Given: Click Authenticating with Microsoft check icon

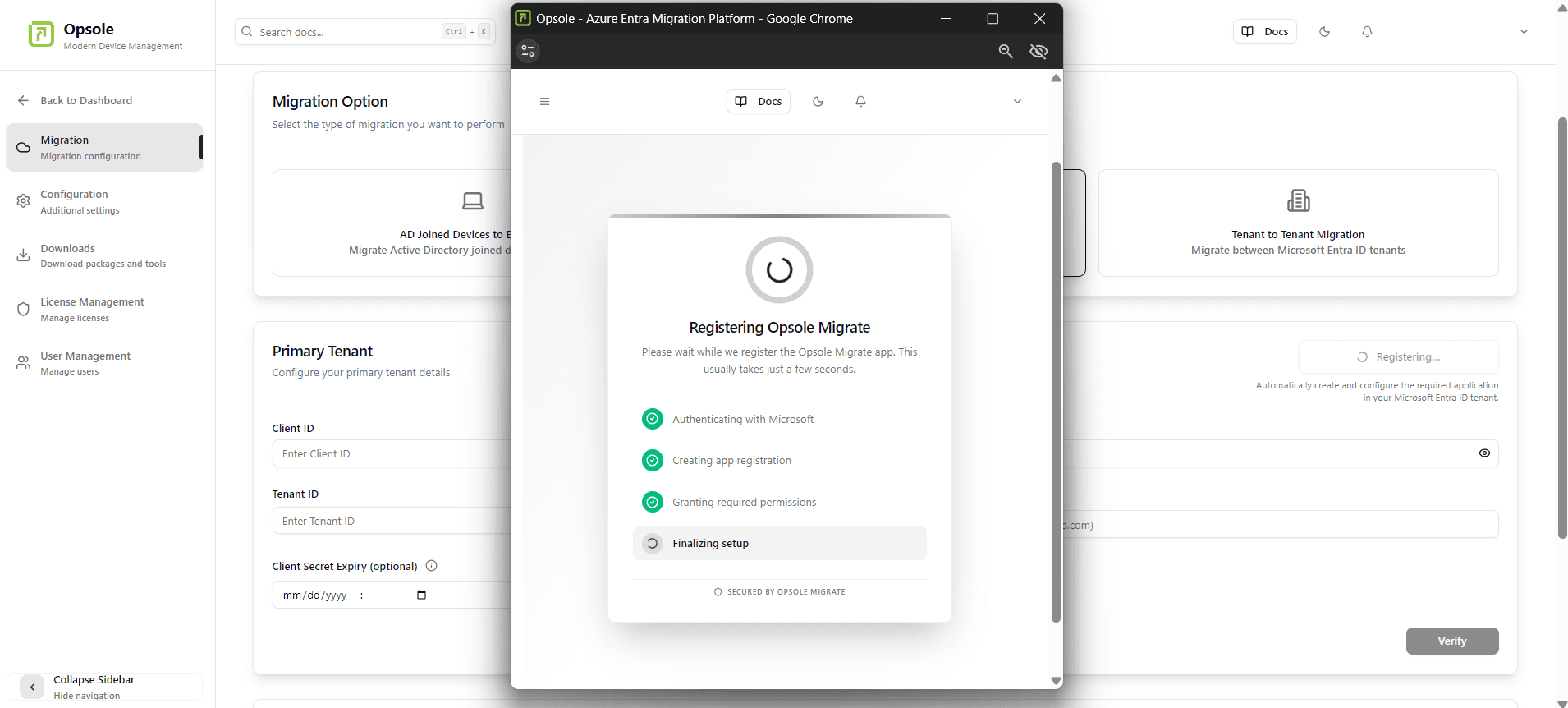Looking at the screenshot, I should tap(652, 419).
